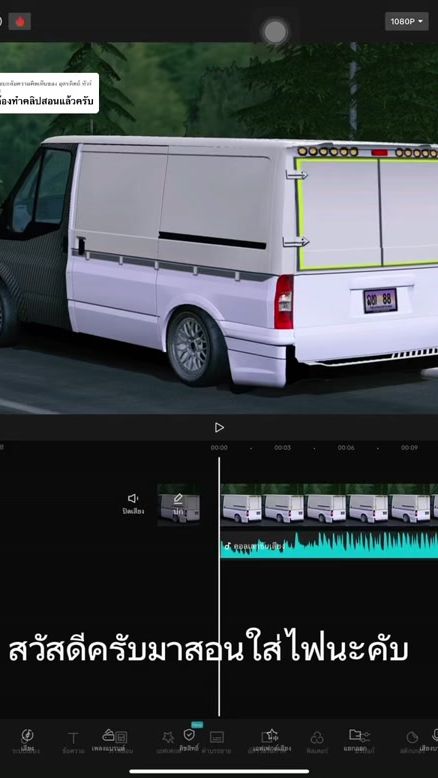Jump to the 00:06 timeline mark
The width and height of the screenshot is (438, 778).
click(346, 448)
